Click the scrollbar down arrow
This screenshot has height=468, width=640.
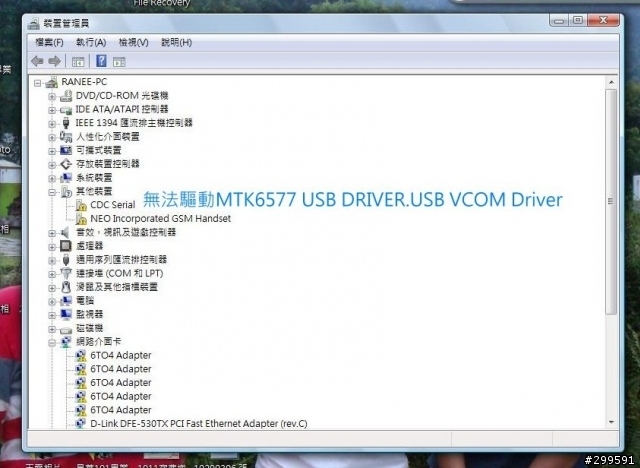pyautogui.click(x=611, y=422)
